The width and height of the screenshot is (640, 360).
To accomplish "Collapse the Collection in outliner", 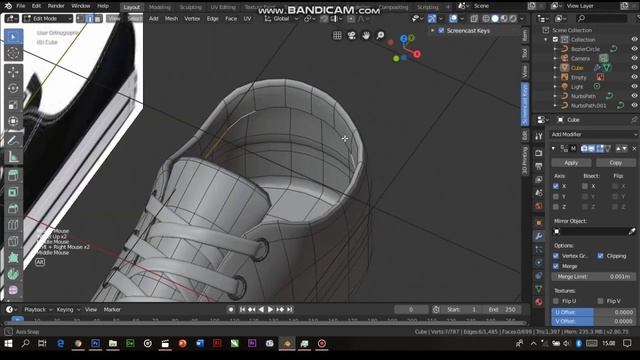I will coord(546,40).
